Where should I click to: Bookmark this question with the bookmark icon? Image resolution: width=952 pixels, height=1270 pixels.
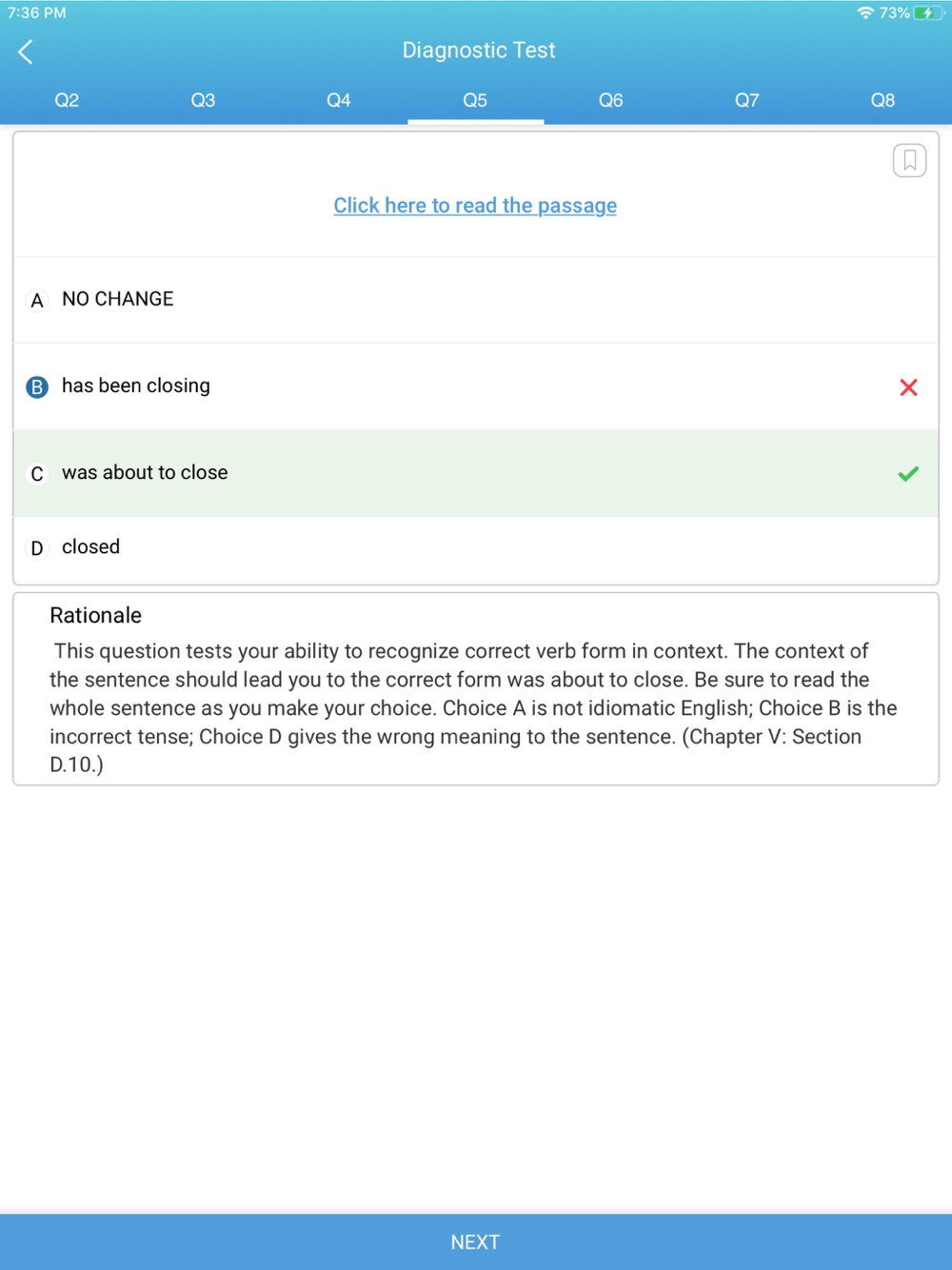909,160
